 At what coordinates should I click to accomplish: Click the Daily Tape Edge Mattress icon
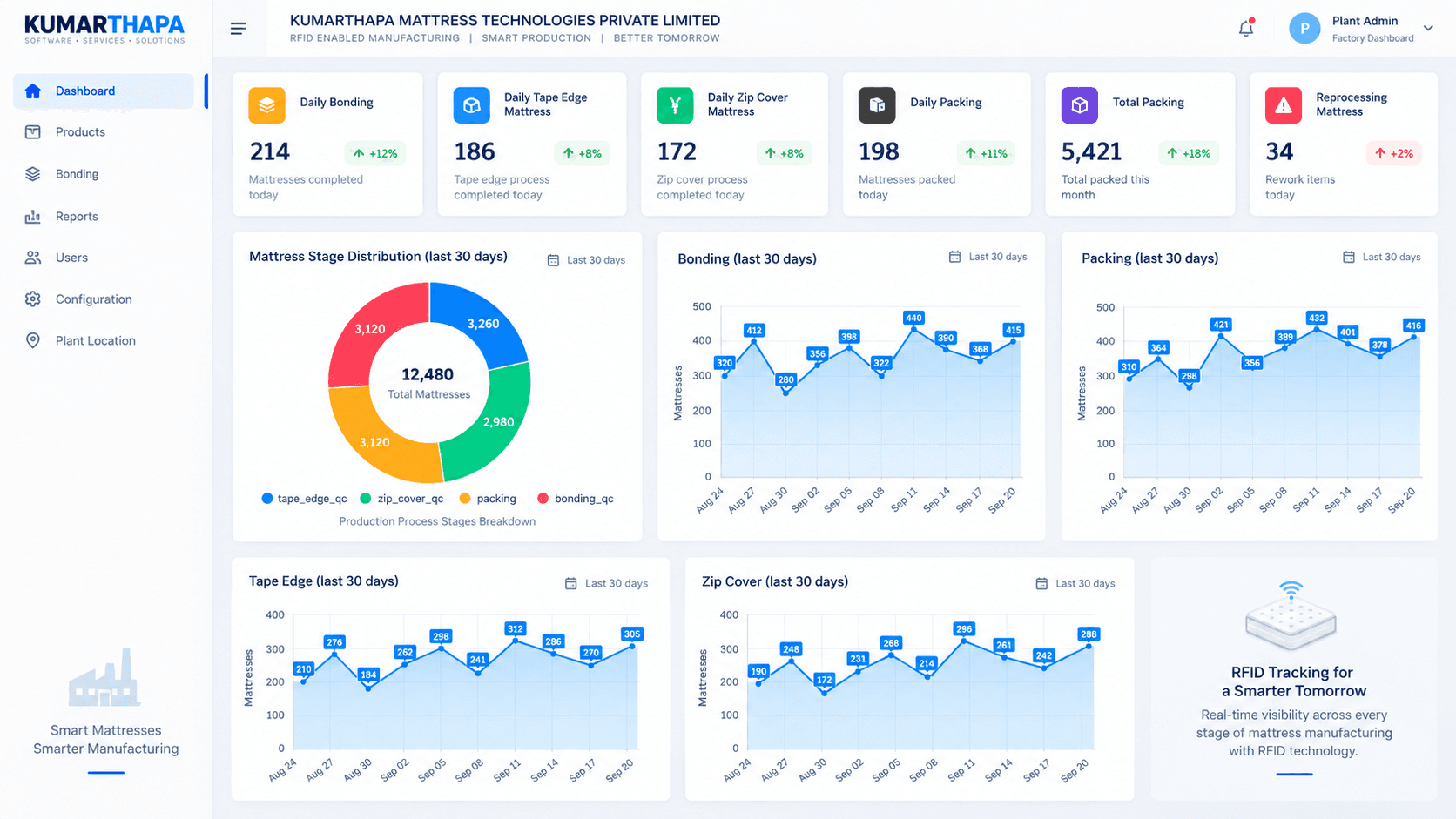(x=471, y=105)
